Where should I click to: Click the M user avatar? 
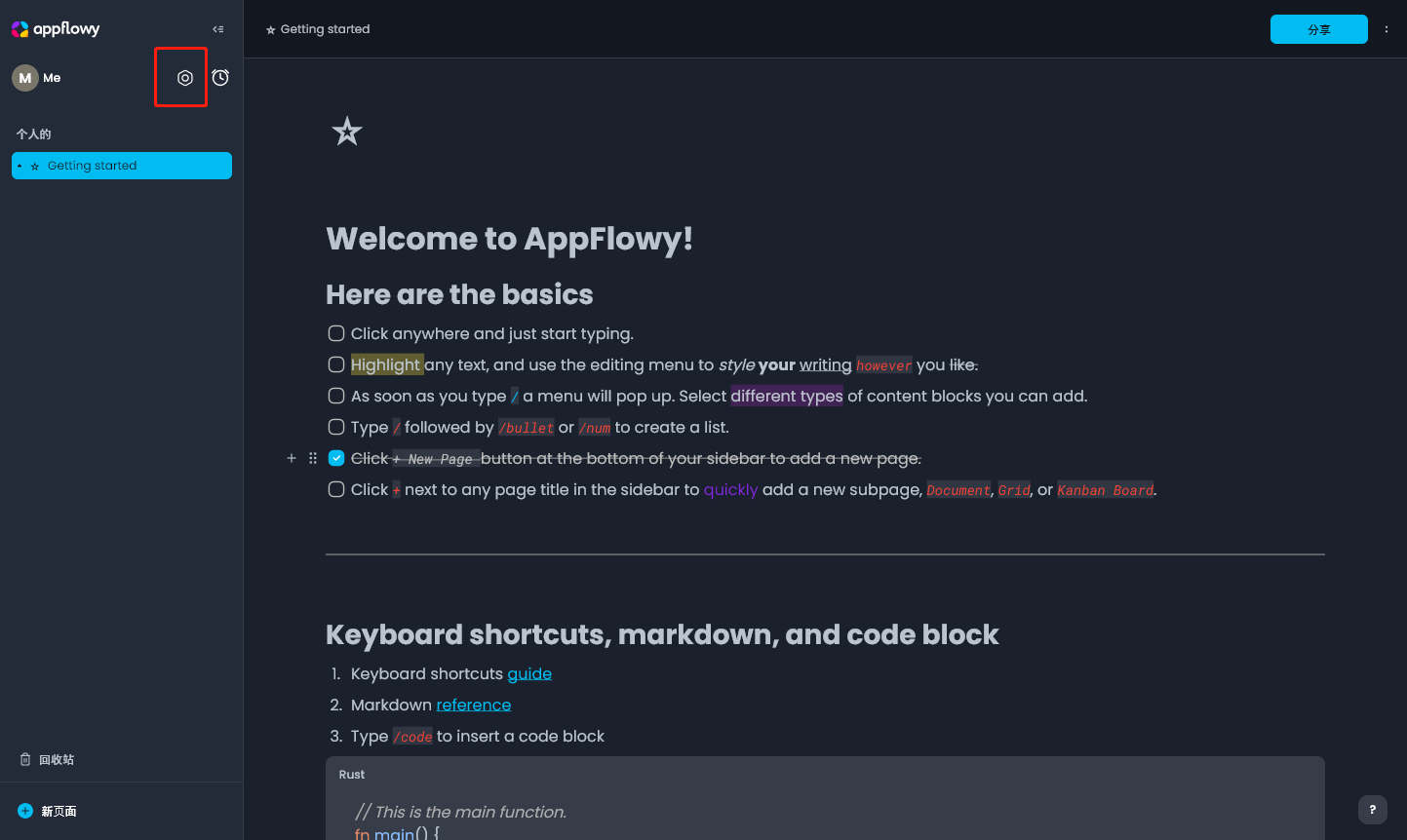pos(24,78)
